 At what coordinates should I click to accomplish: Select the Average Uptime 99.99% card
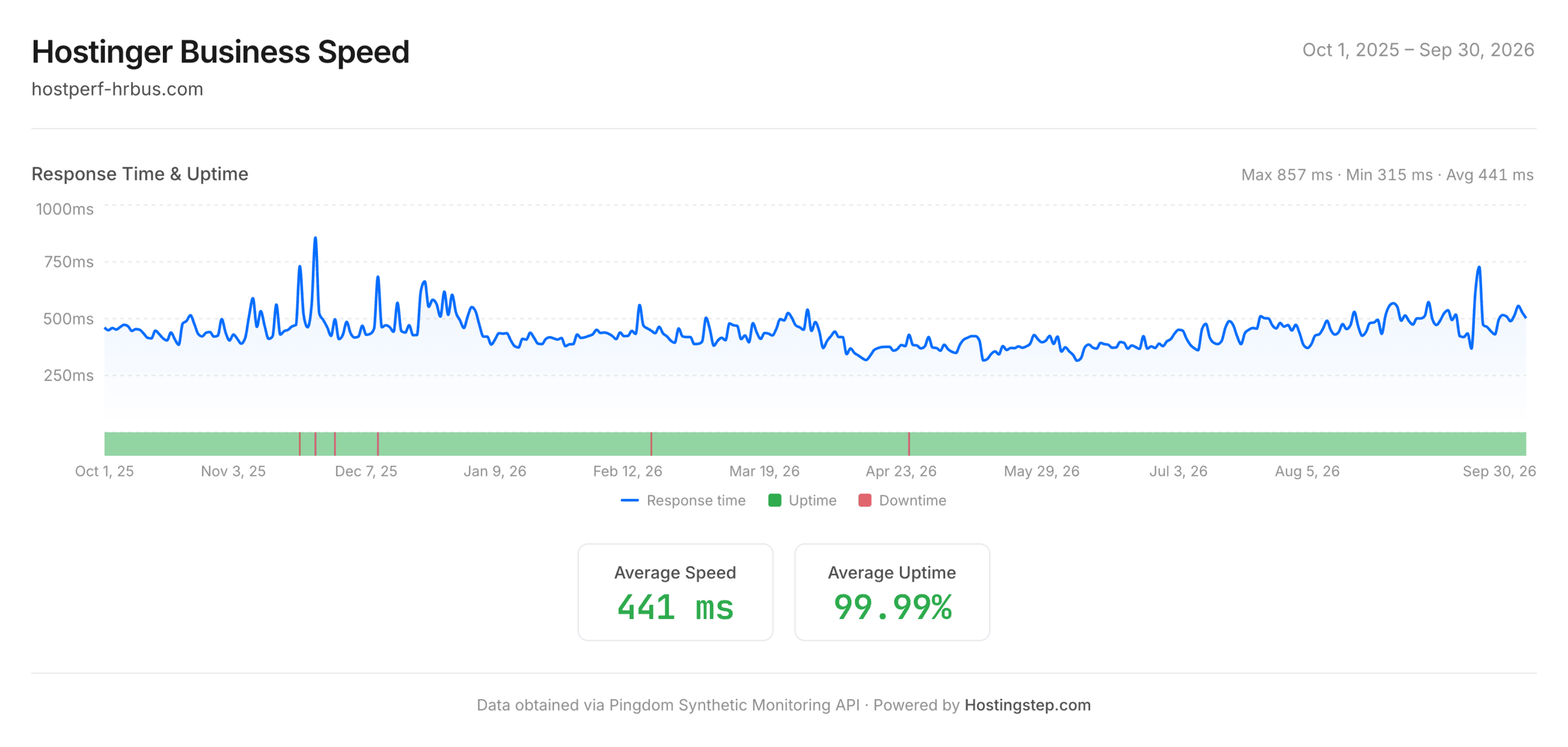[x=892, y=591]
